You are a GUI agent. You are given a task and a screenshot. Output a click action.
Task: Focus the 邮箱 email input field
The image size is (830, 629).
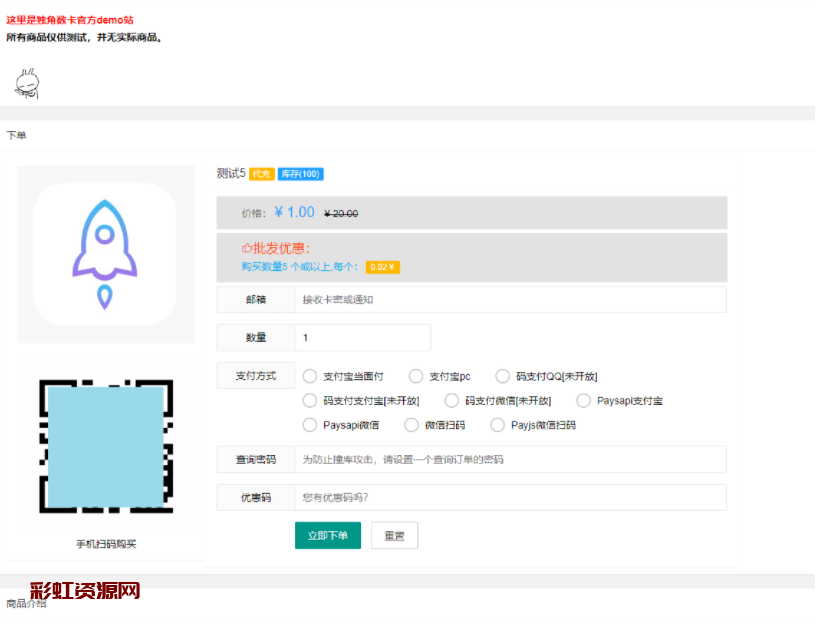coord(510,300)
